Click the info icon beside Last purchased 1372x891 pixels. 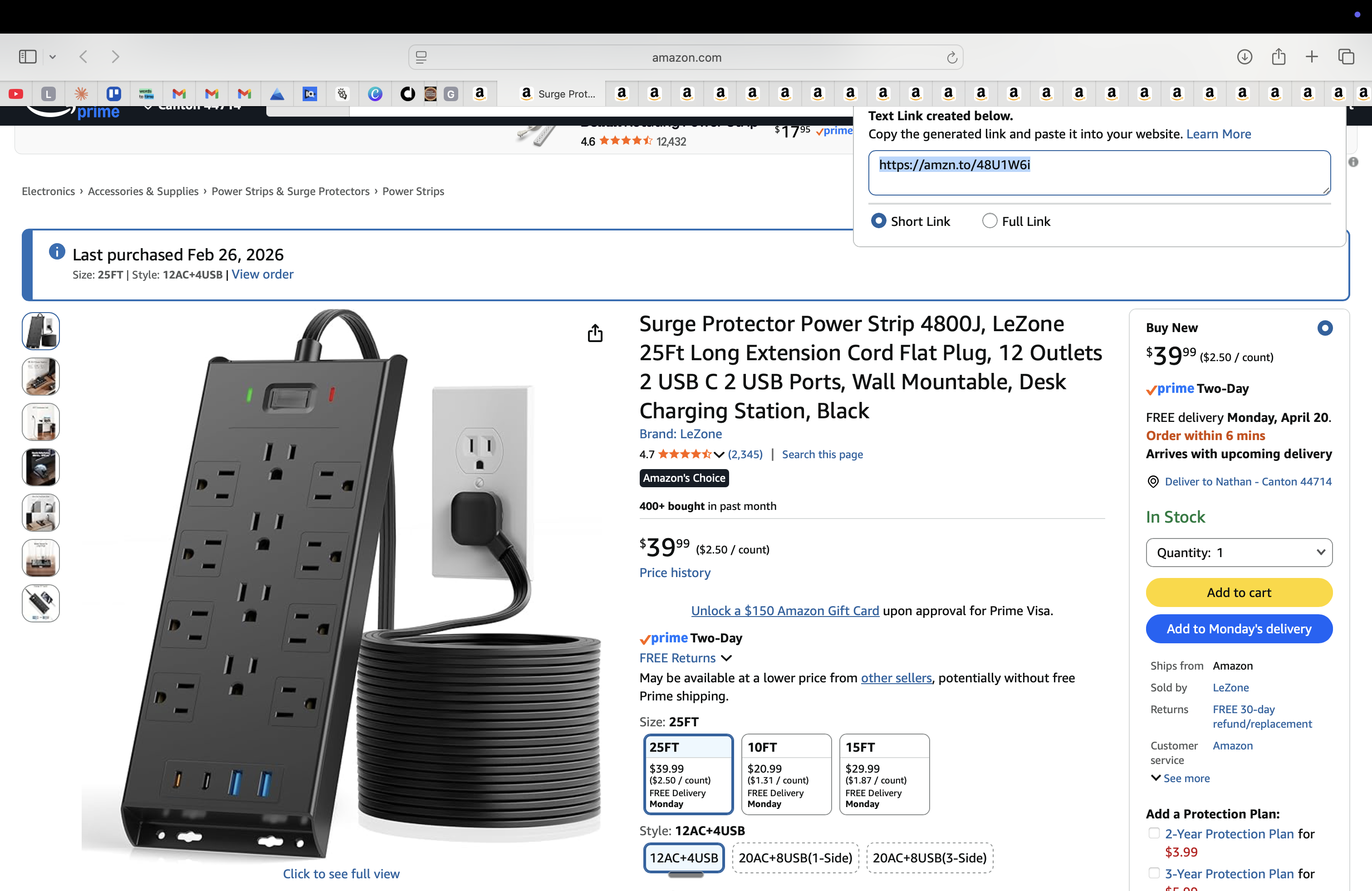pyautogui.click(x=57, y=251)
